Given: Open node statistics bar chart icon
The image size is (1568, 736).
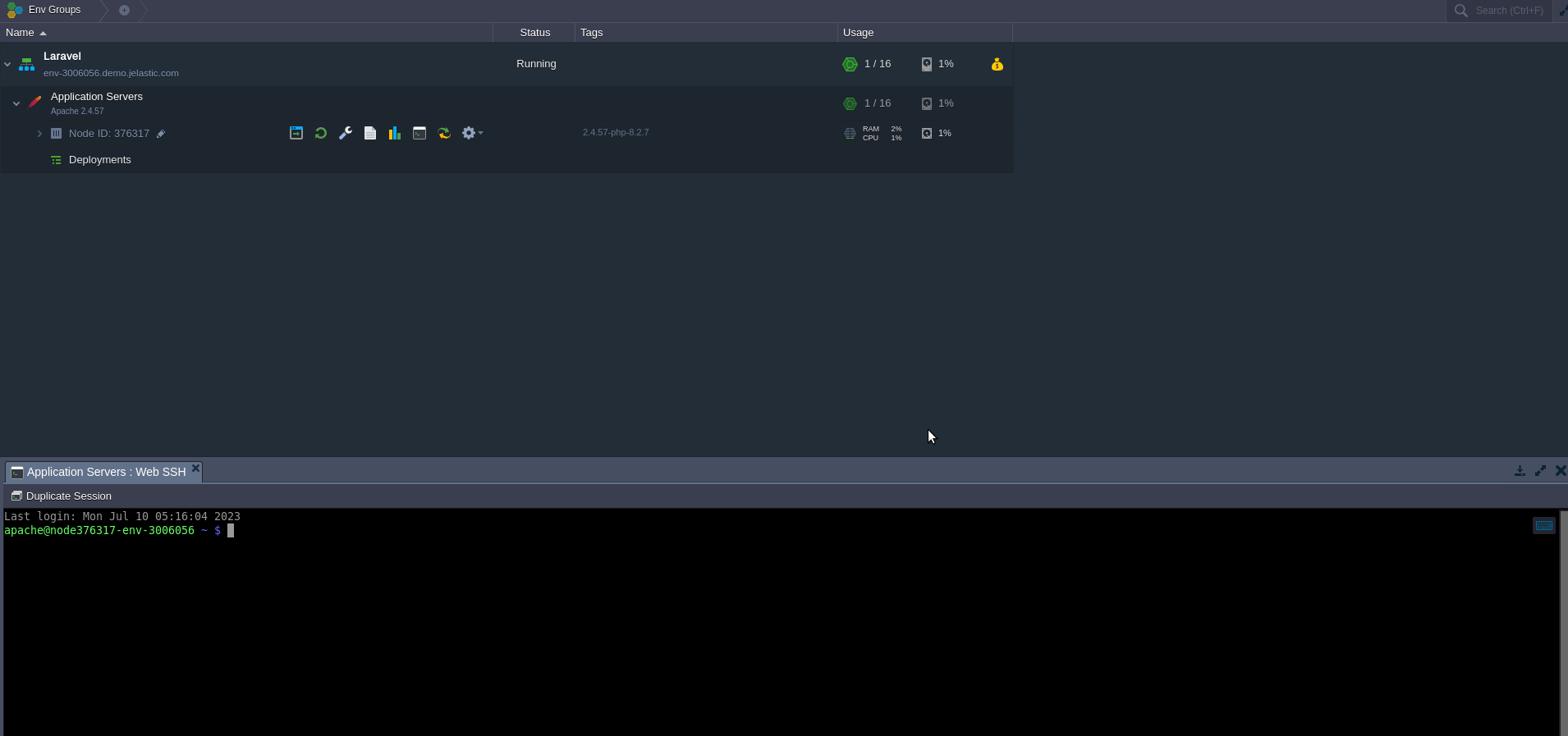Looking at the screenshot, I should point(395,133).
